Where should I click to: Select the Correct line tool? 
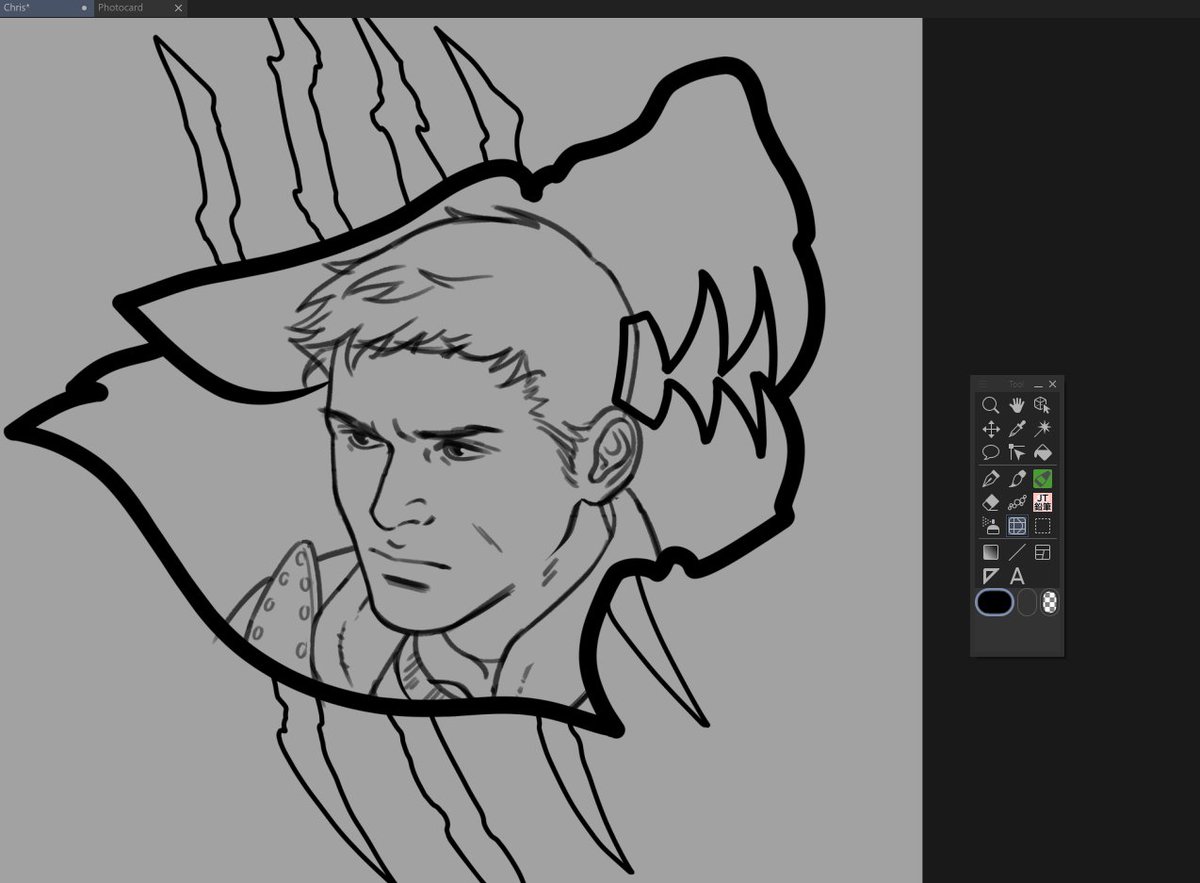click(x=1017, y=452)
